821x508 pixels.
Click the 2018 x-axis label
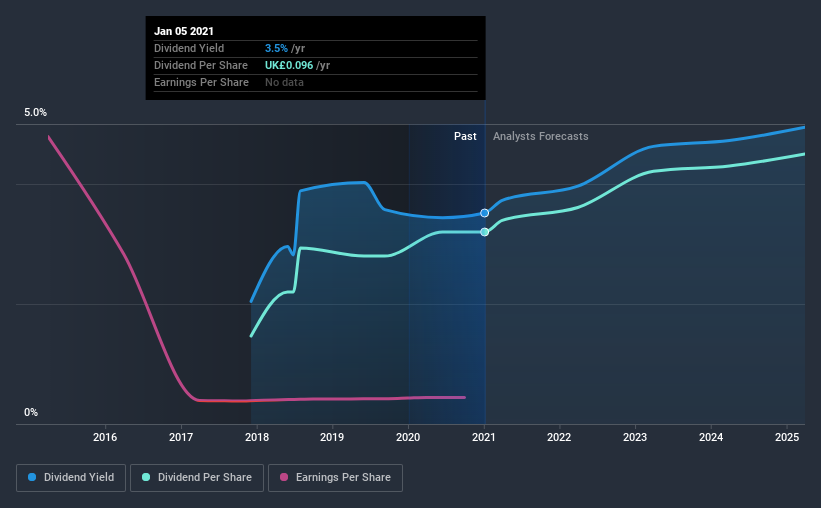click(x=257, y=437)
